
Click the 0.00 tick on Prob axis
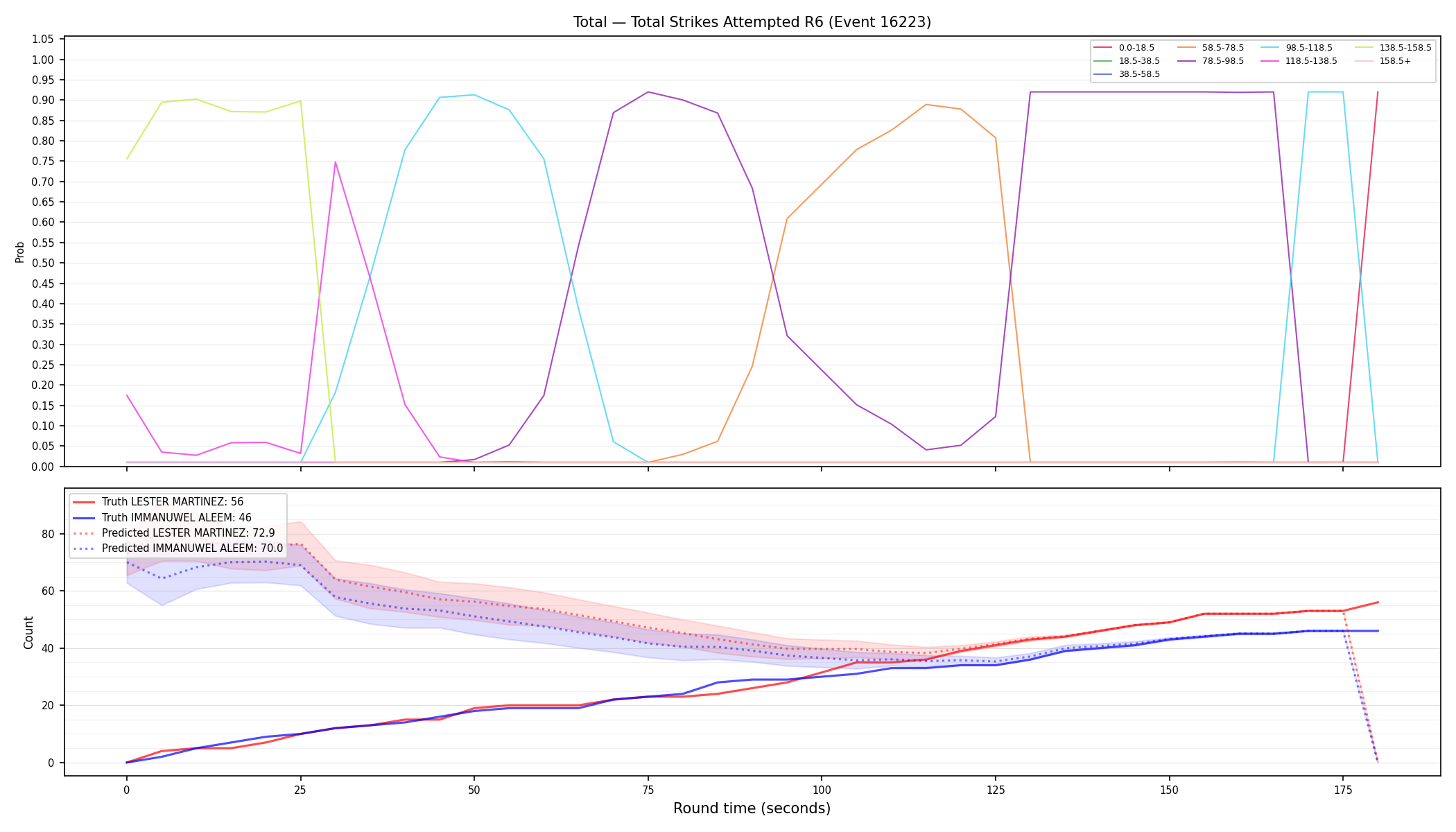pyautogui.click(x=43, y=467)
